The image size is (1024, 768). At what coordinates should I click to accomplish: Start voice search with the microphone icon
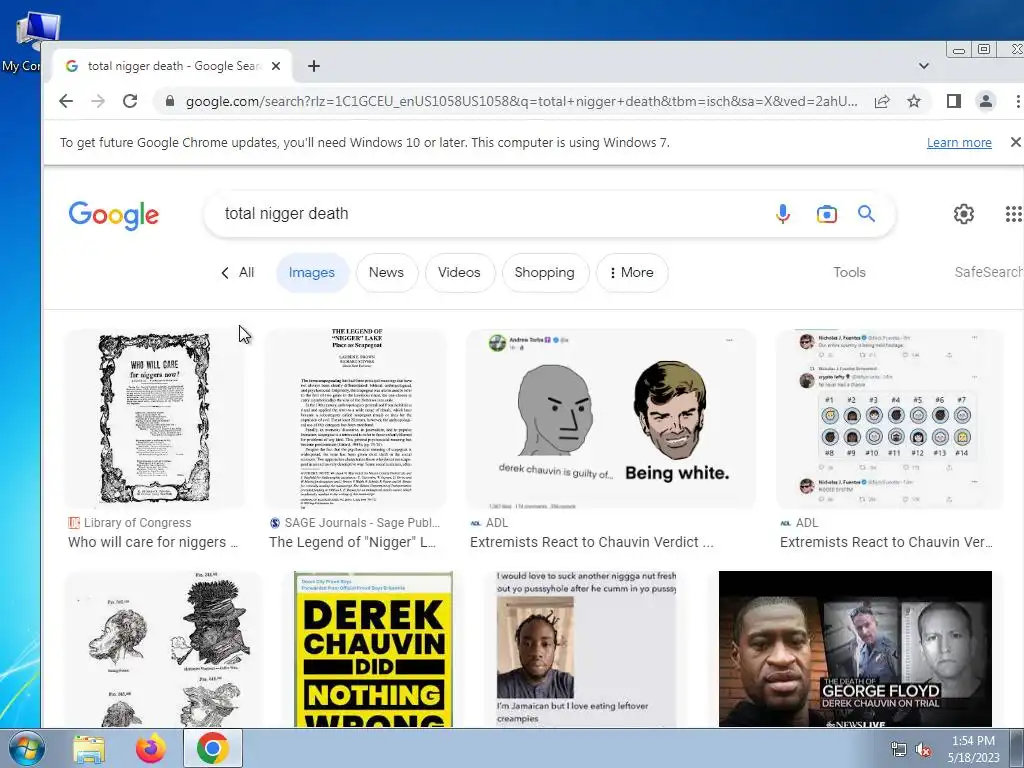tap(782, 214)
